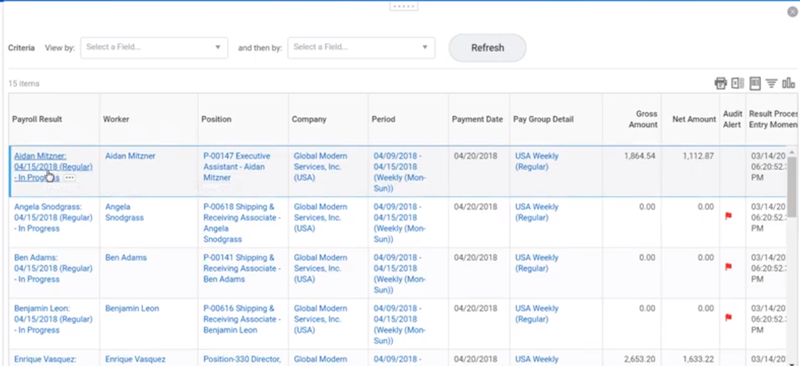Open company link in Angela Snodgrass row
Image resolution: width=800 pixels, height=366 pixels.
tap(320, 217)
